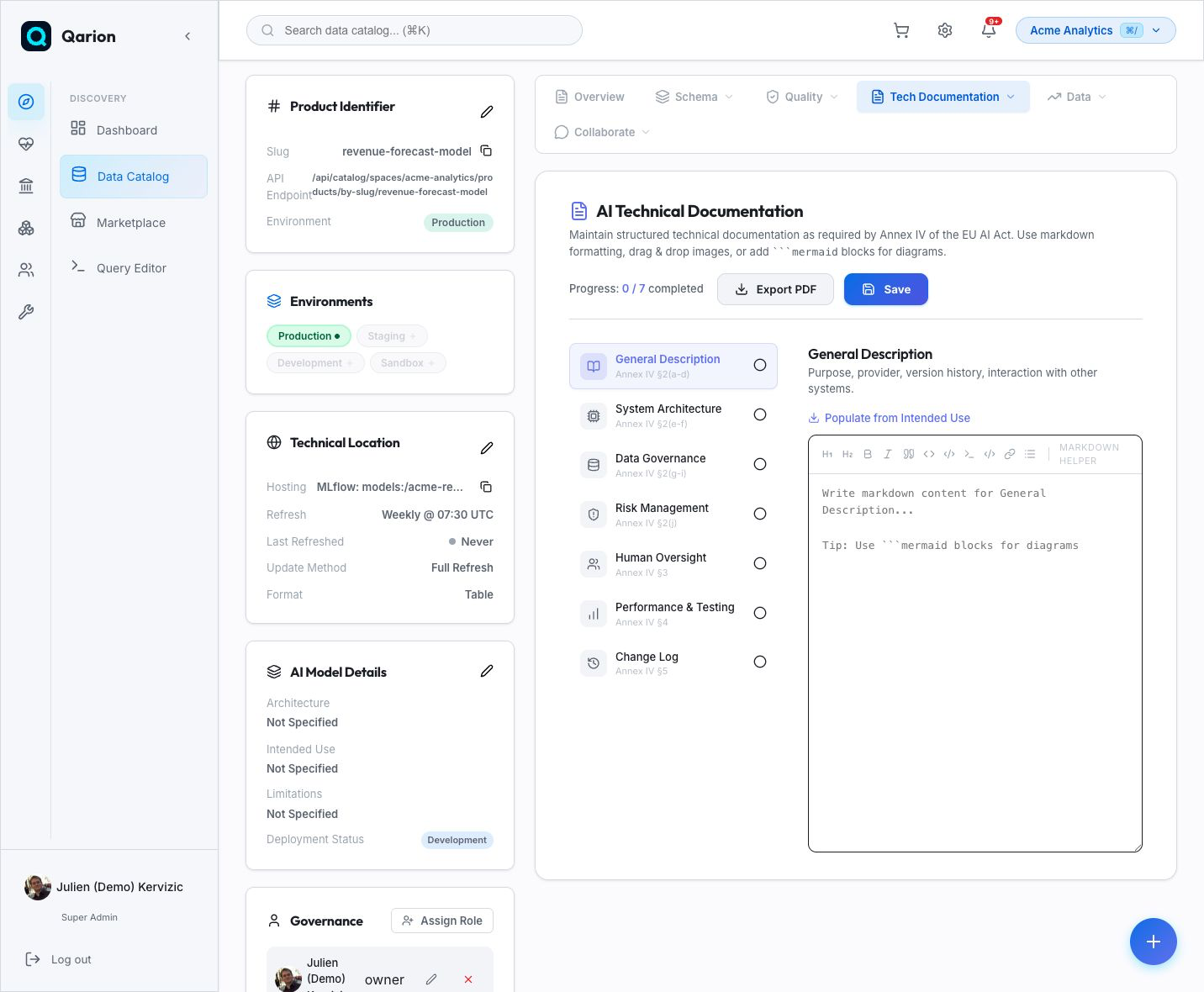Copy the MLflow hosting path
The width and height of the screenshot is (1204, 992).
click(486, 487)
